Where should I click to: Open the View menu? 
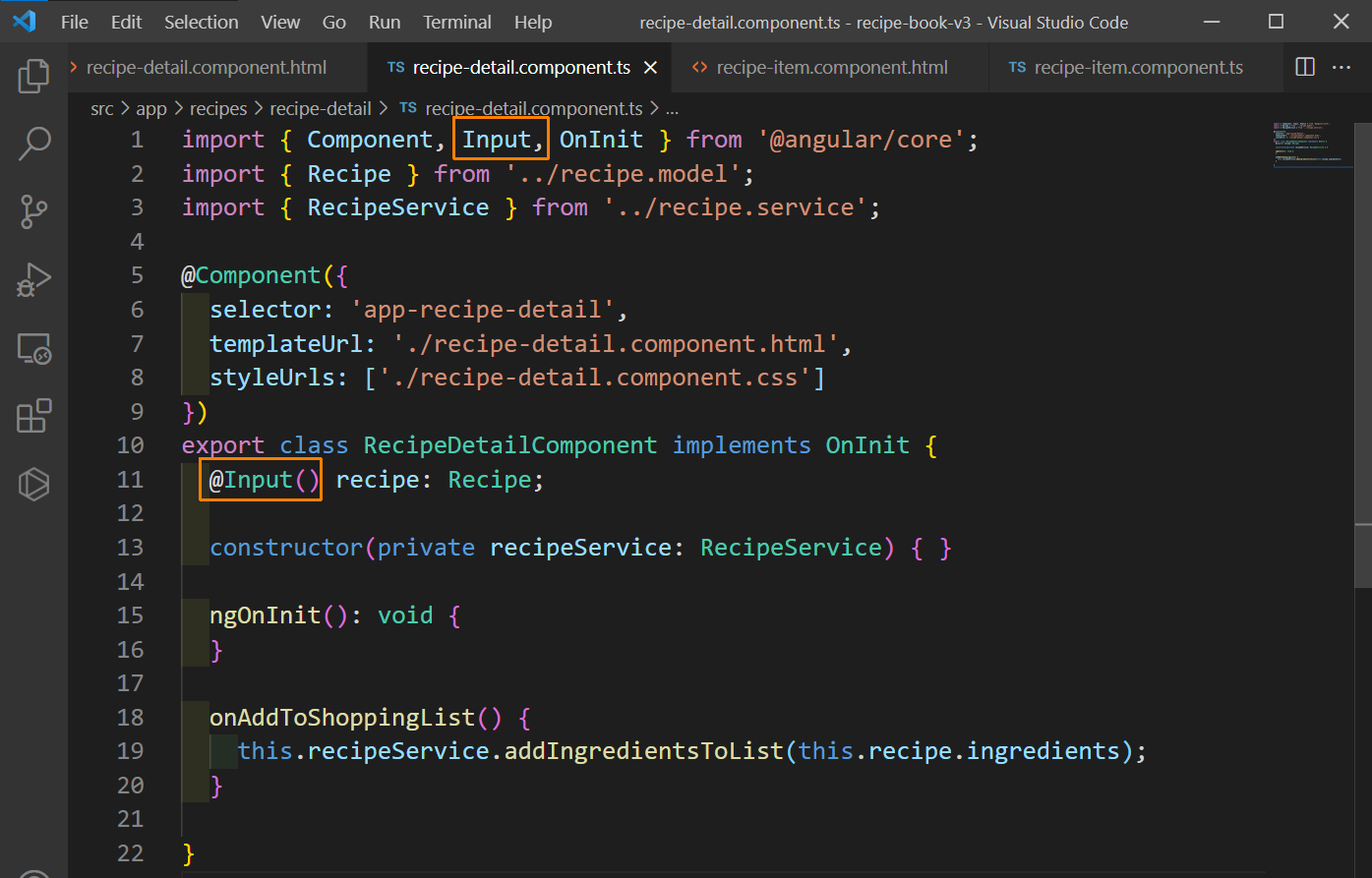[280, 22]
